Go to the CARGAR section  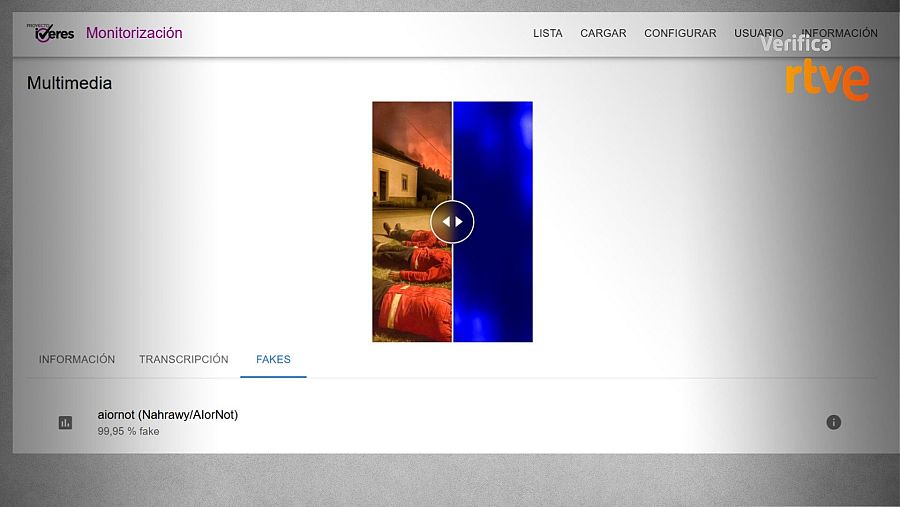[x=603, y=33]
